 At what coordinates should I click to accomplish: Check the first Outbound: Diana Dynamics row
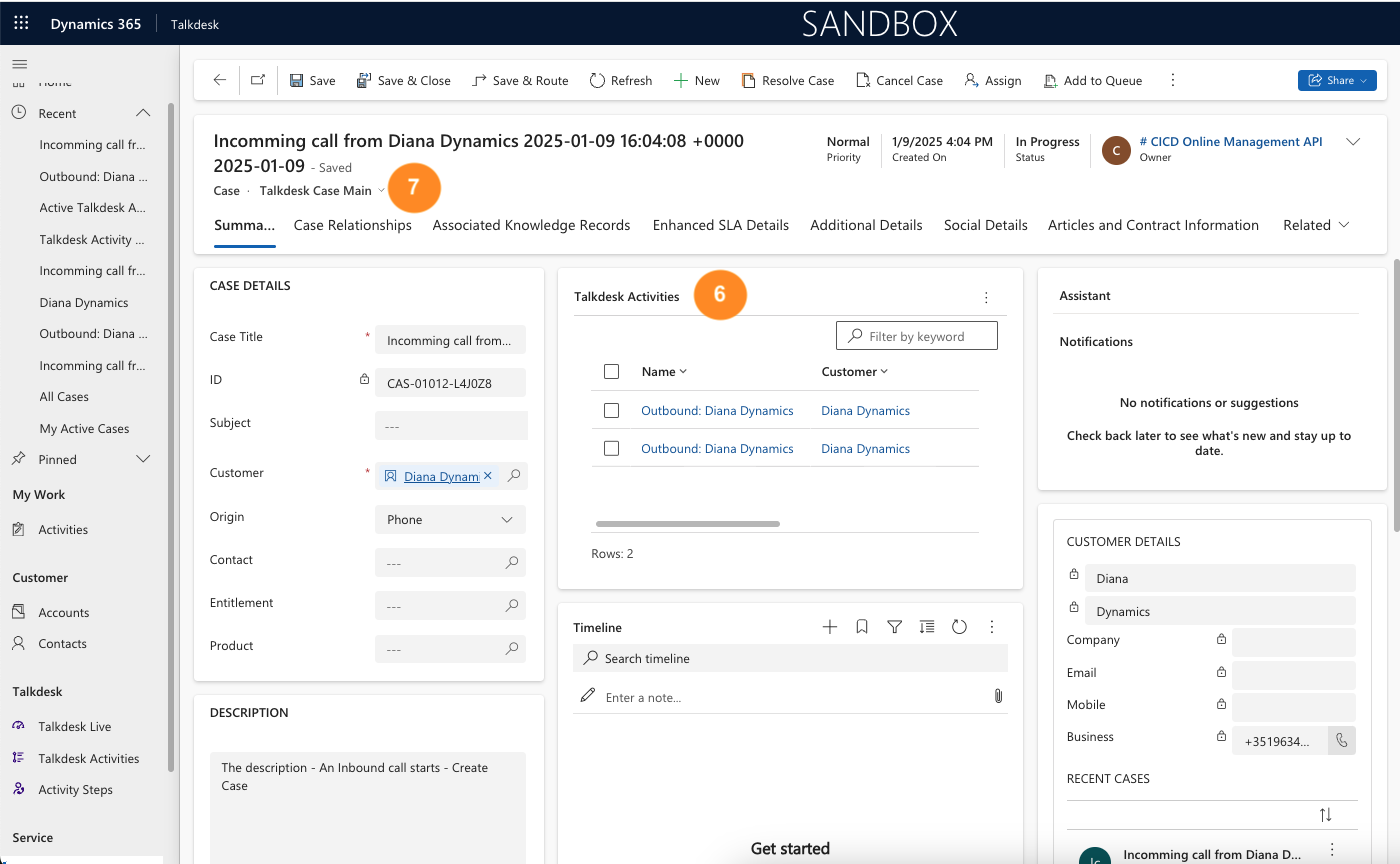pyautogui.click(x=611, y=410)
